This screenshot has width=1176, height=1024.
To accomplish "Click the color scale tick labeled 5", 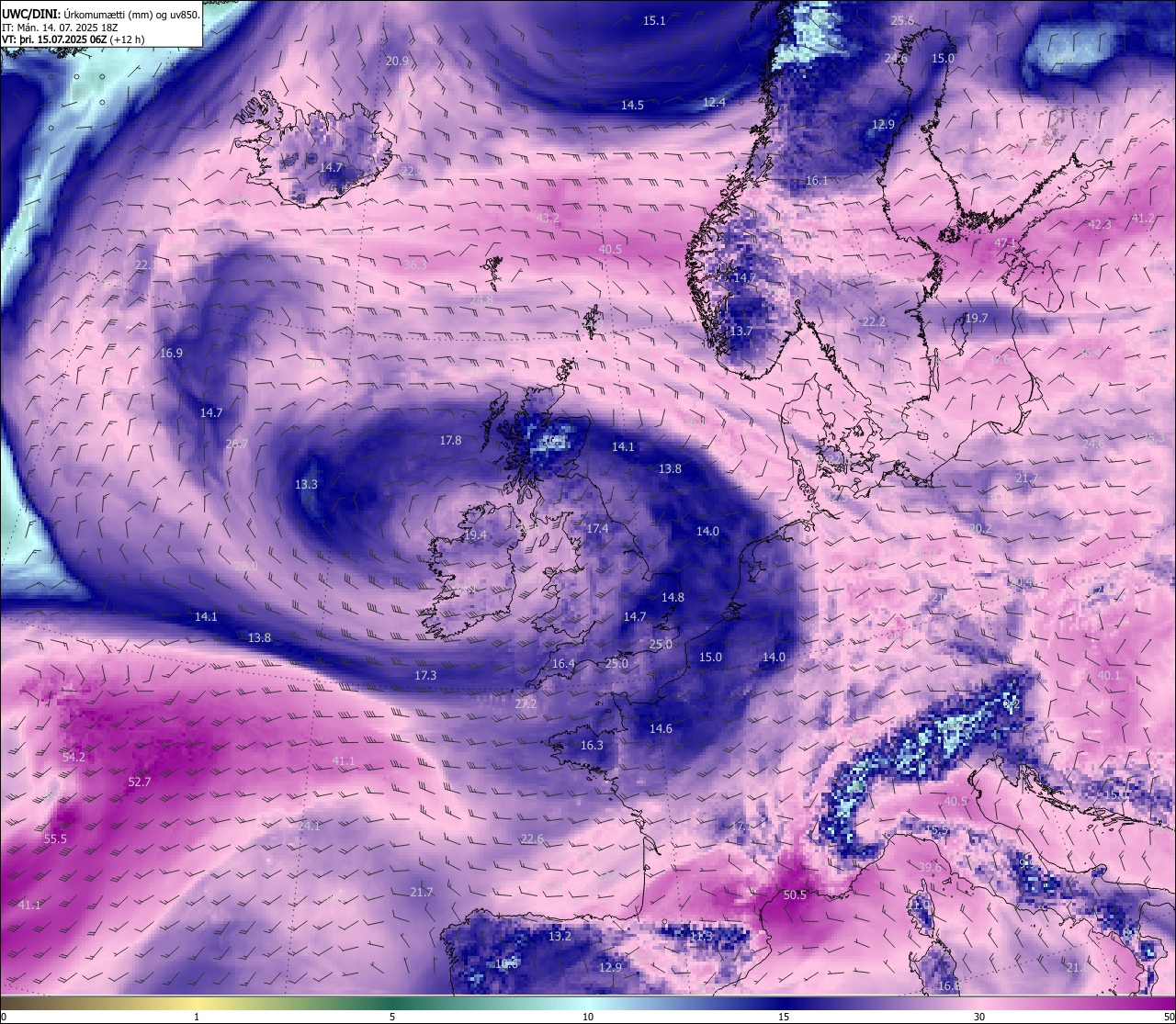I will pos(392,1016).
